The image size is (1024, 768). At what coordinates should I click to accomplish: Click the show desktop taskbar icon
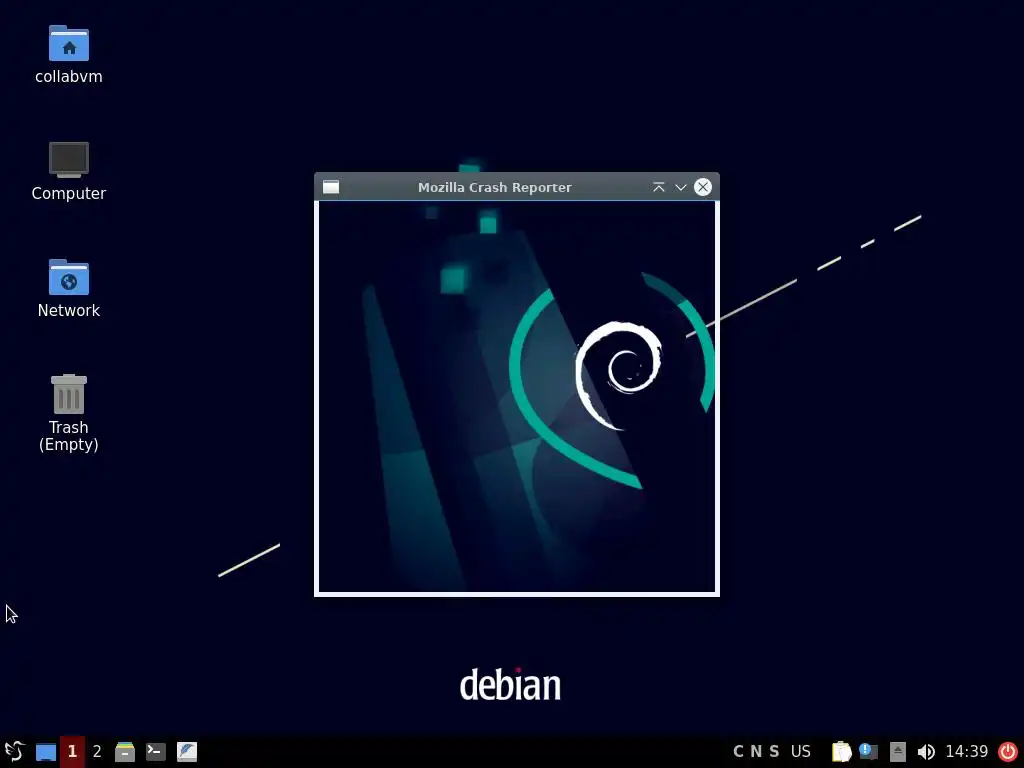[x=46, y=752]
